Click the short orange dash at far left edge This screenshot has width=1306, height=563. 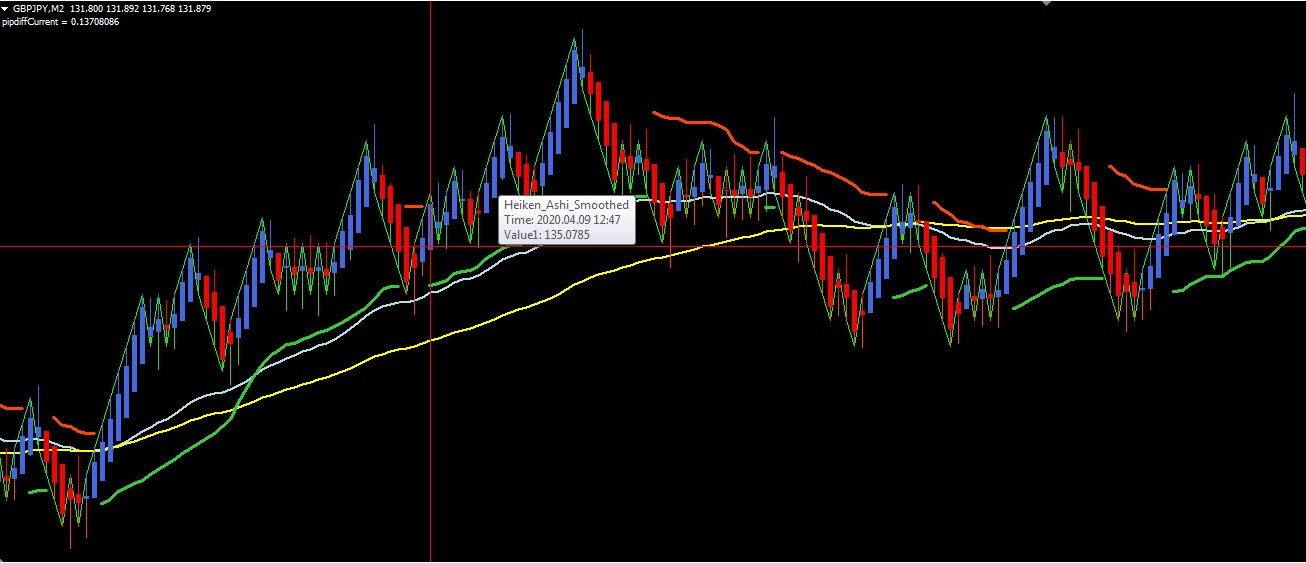pyautogui.click(x=12, y=407)
